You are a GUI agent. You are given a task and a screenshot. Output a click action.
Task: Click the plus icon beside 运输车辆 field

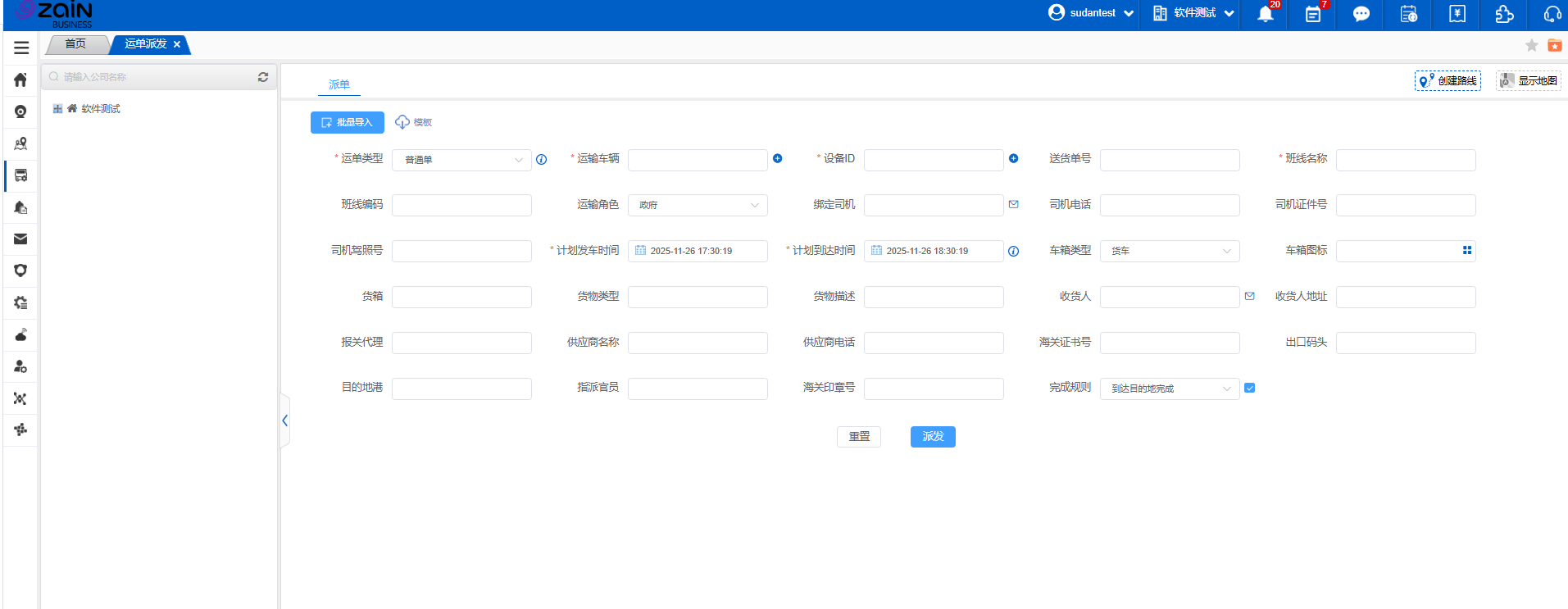click(x=777, y=159)
